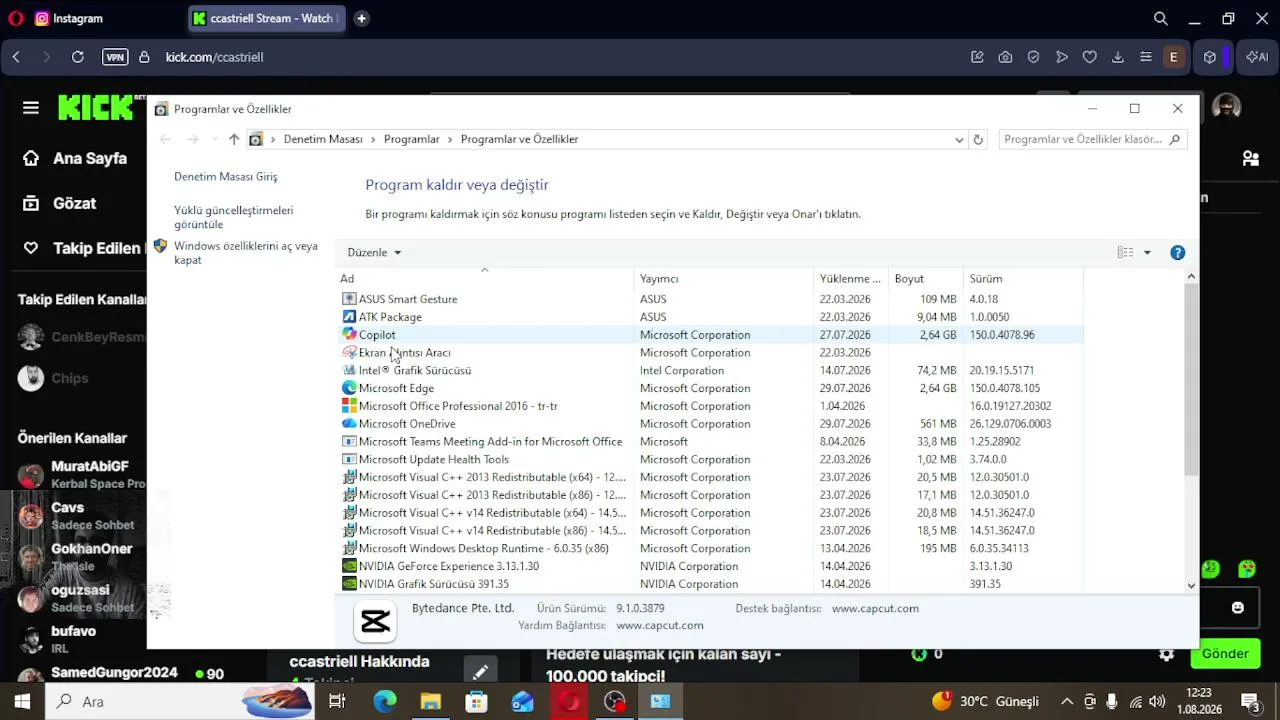The height and width of the screenshot is (720, 1280).
Task: Open the Opera extensions cube icon
Action: 1210,57
